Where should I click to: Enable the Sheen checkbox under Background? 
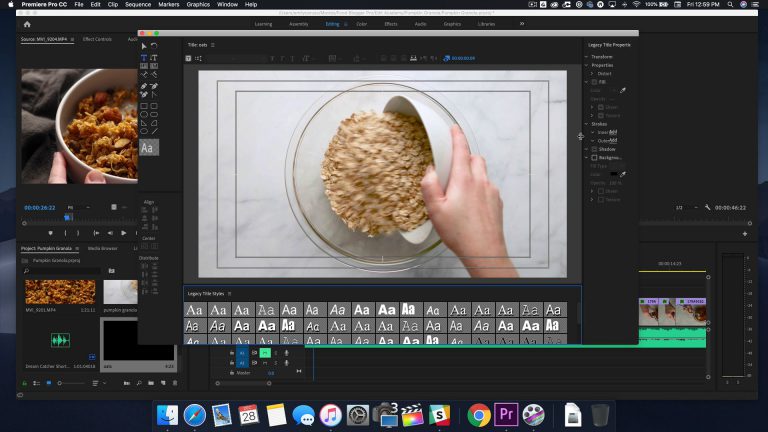point(601,191)
